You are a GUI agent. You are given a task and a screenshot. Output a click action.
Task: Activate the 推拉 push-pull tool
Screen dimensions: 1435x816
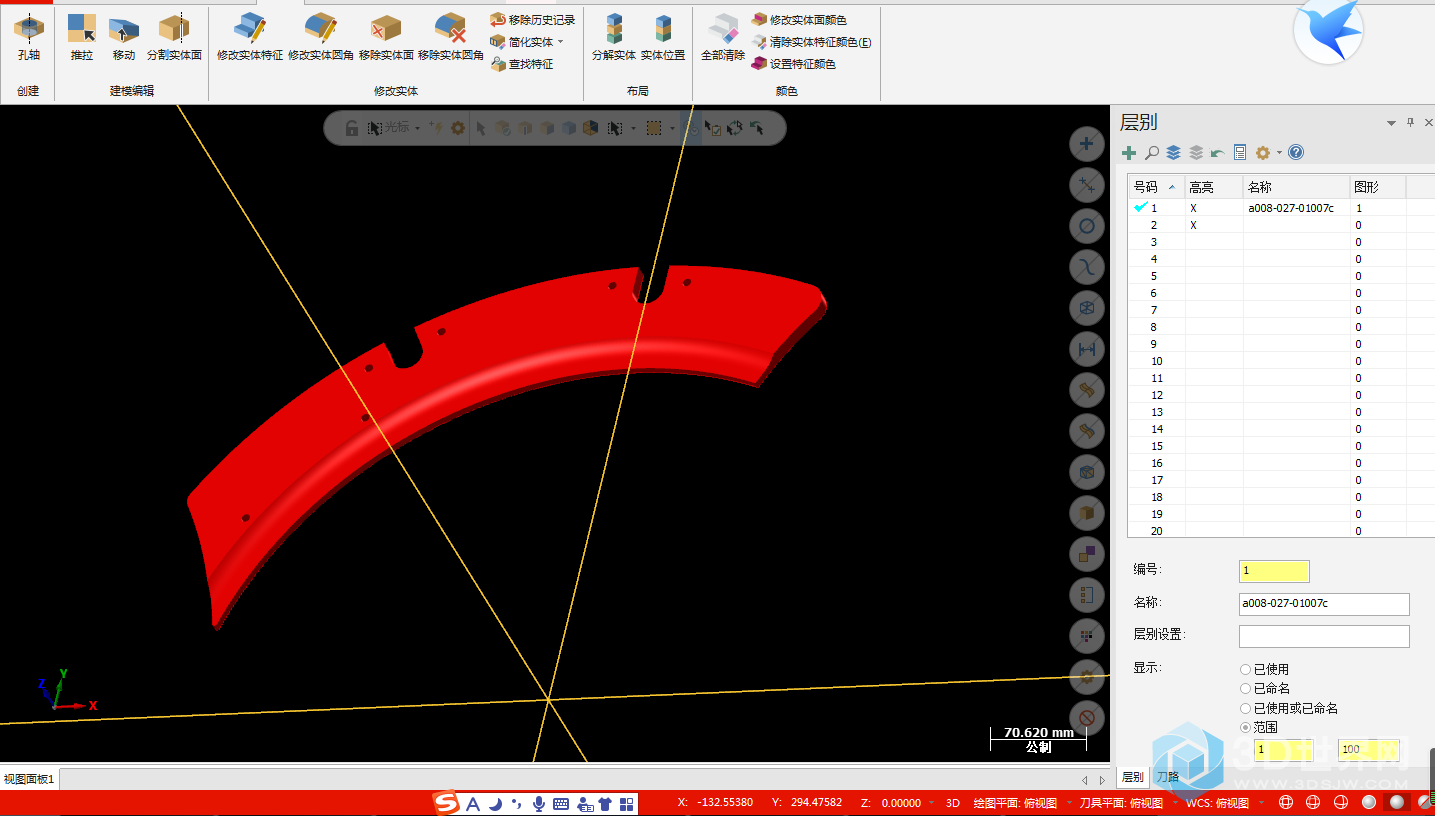pos(82,38)
